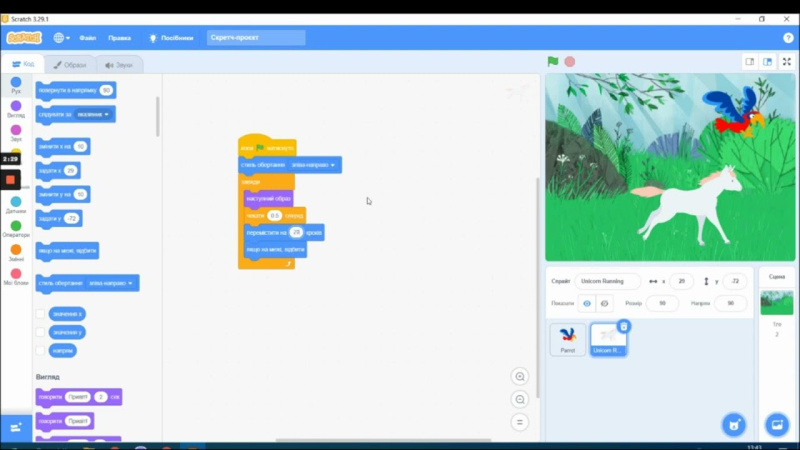Tick the 'значення y' reporter checkbox
800x450 pixels.
point(41,332)
